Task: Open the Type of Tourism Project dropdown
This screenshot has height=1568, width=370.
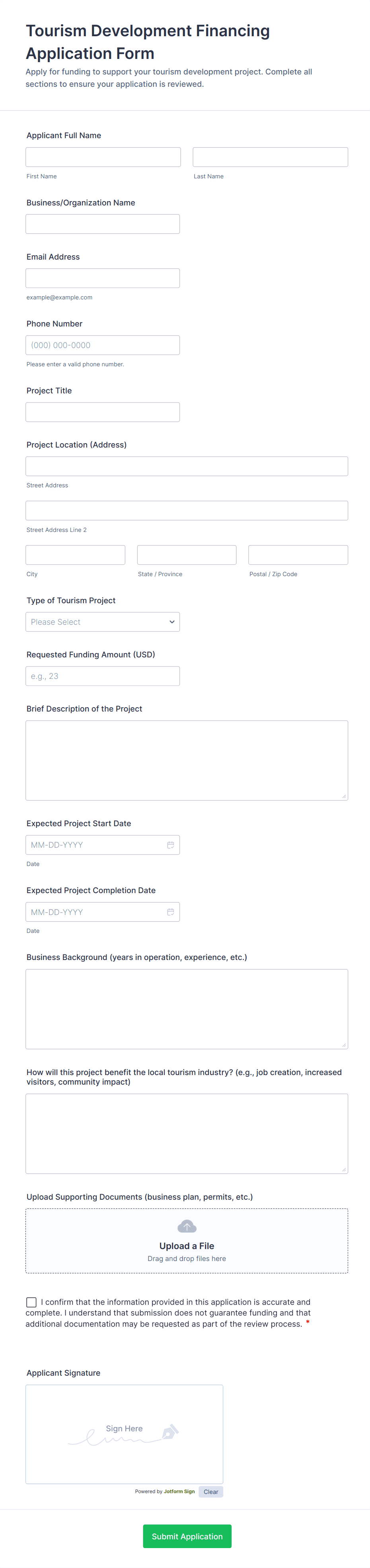Action: (103, 622)
